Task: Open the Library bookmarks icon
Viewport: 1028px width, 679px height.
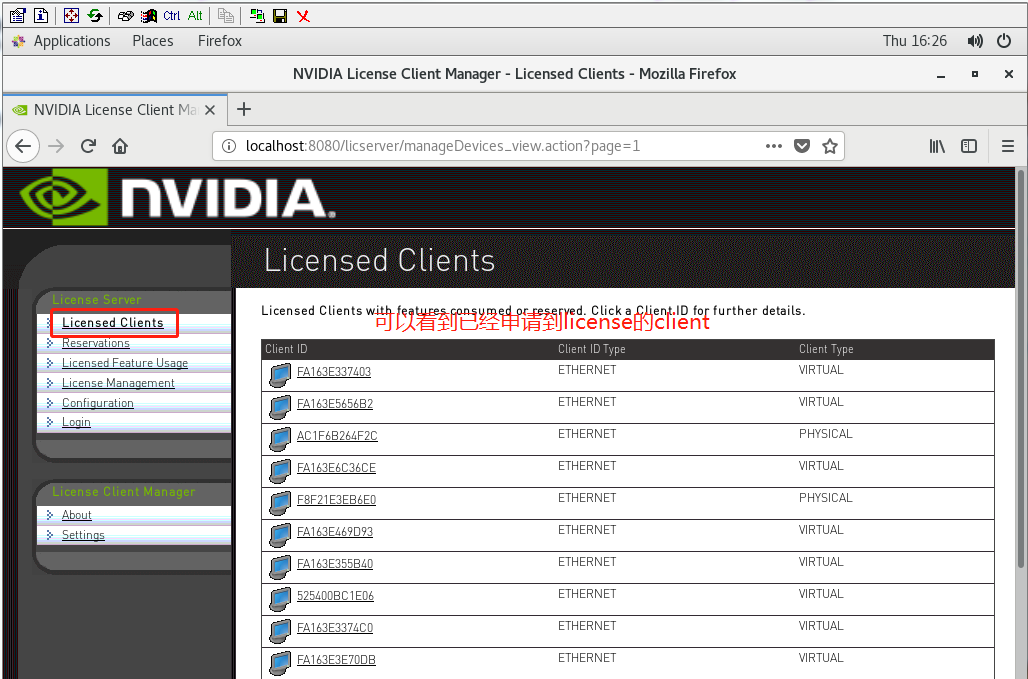Action: click(937, 146)
